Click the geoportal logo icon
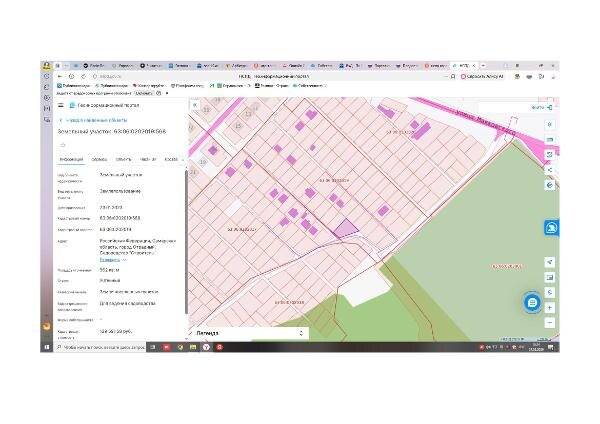The height and width of the screenshot is (424, 600). tap(72, 105)
